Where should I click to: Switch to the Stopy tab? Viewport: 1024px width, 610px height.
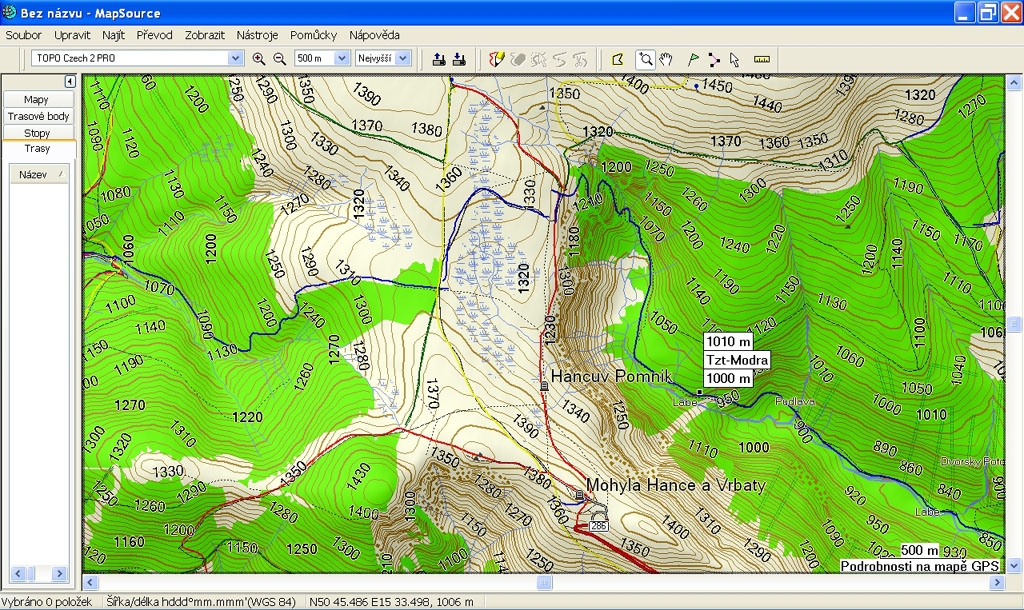tap(37, 133)
